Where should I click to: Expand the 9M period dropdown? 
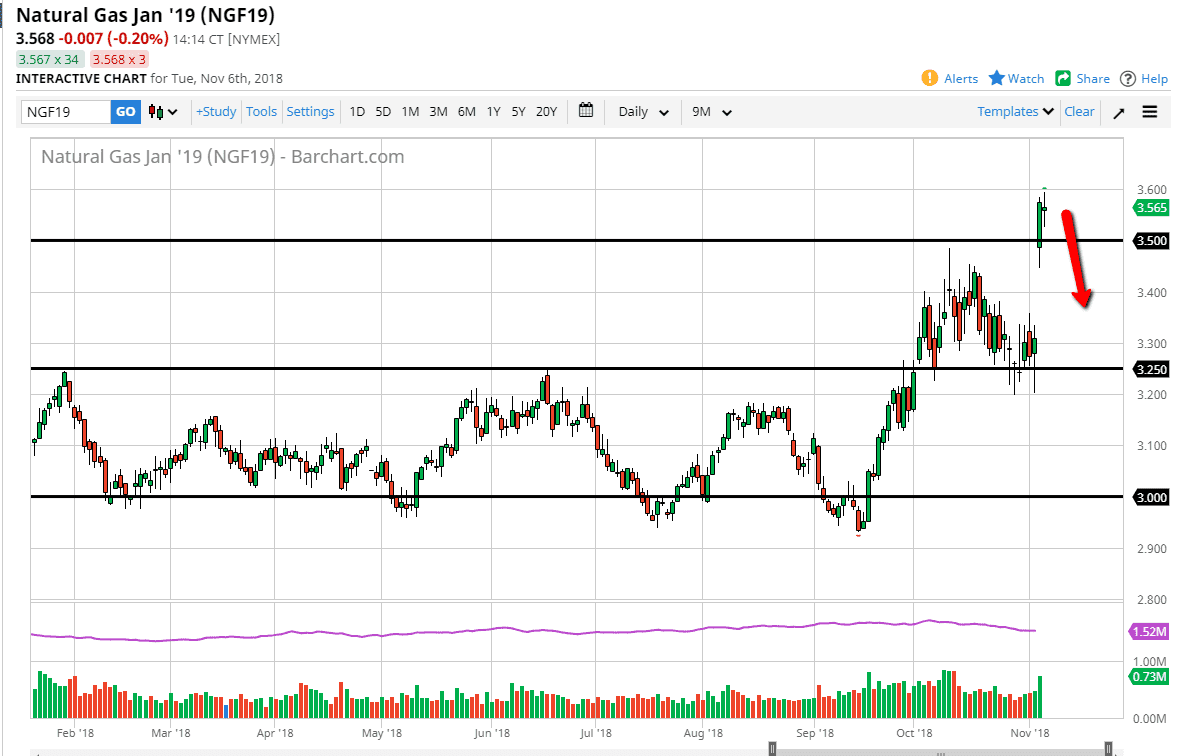coord(712,112)
